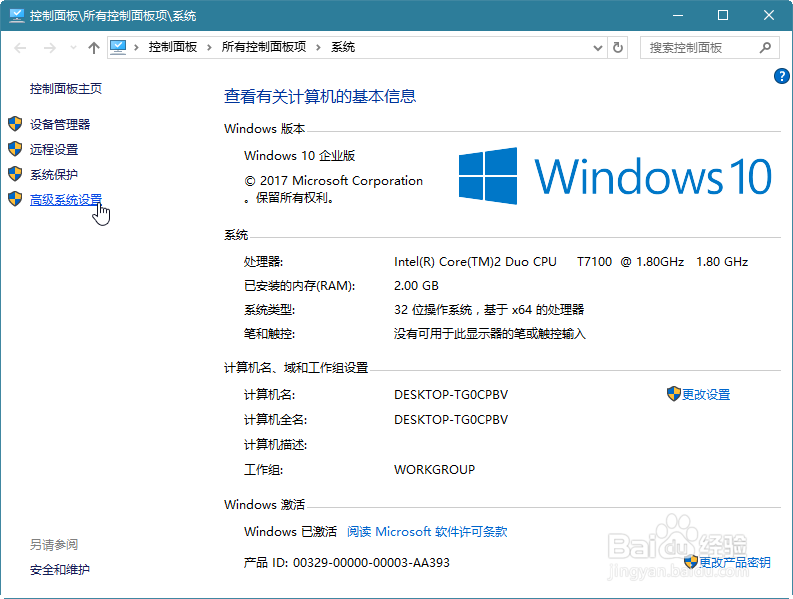Click shield icon beside 更改产品密钥
This screenshot has width=793, height=599.
point(691,562)
